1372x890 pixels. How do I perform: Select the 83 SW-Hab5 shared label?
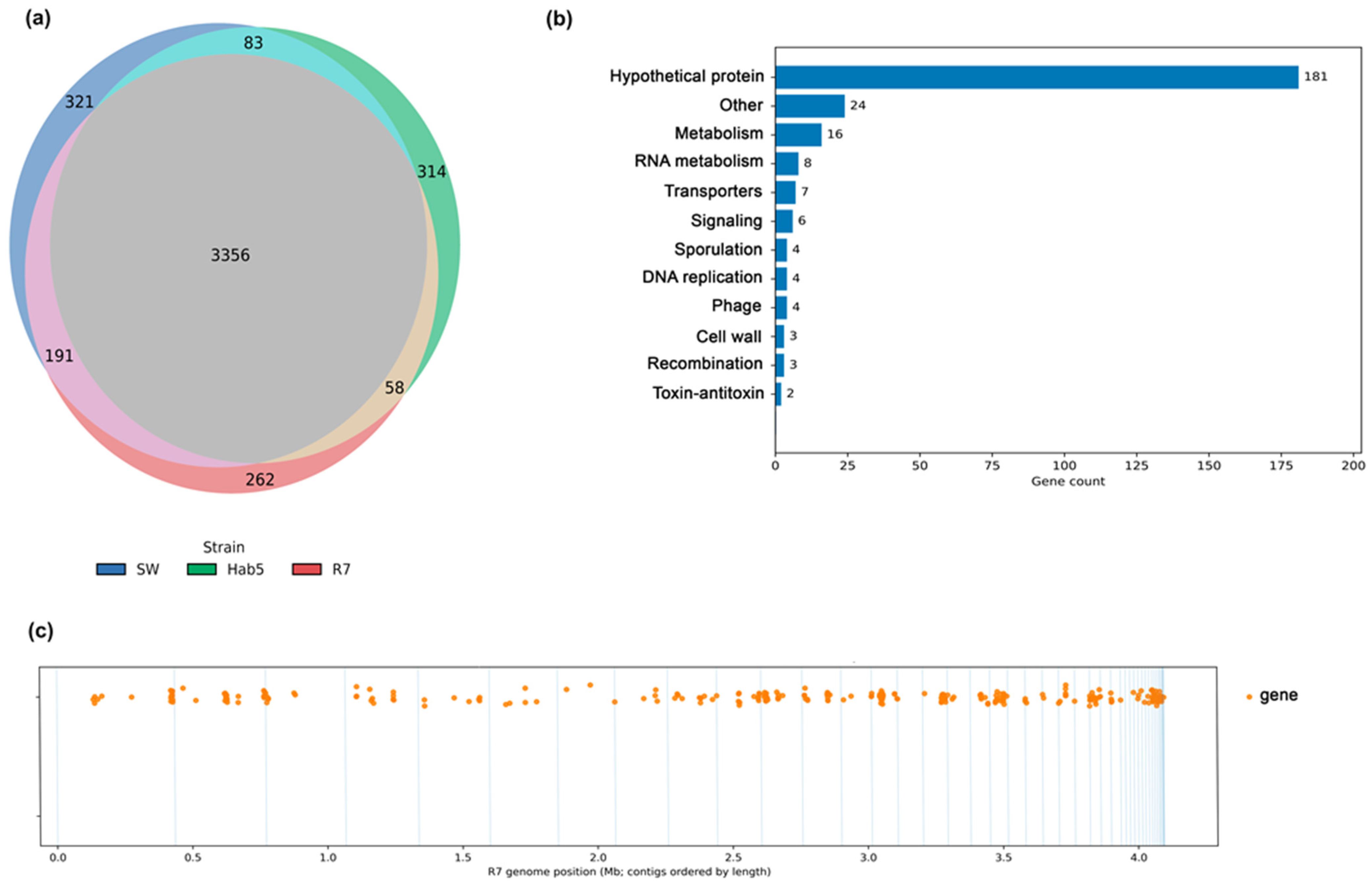click(253, 43)
